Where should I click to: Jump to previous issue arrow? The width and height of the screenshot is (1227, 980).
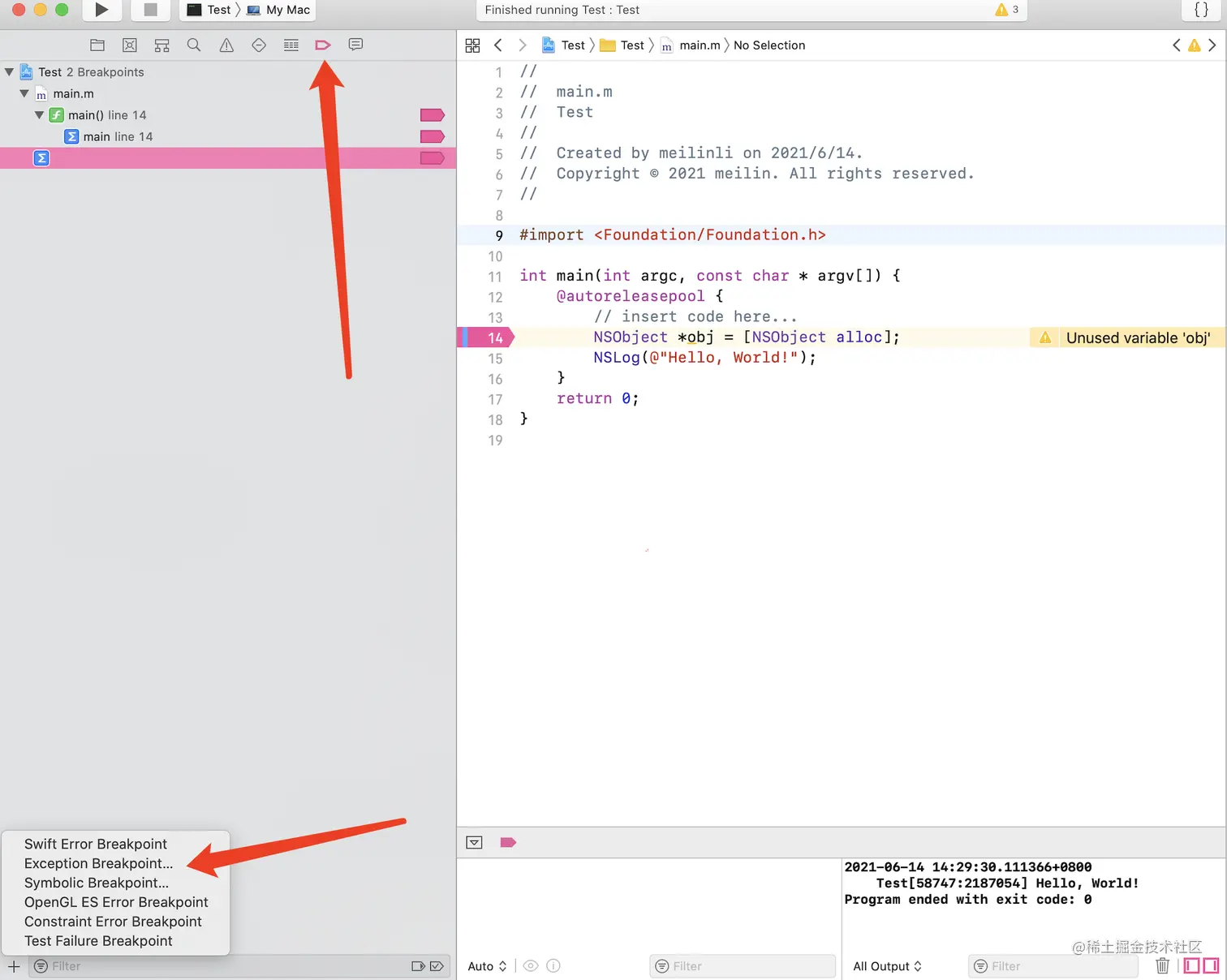coord(1177,45)
